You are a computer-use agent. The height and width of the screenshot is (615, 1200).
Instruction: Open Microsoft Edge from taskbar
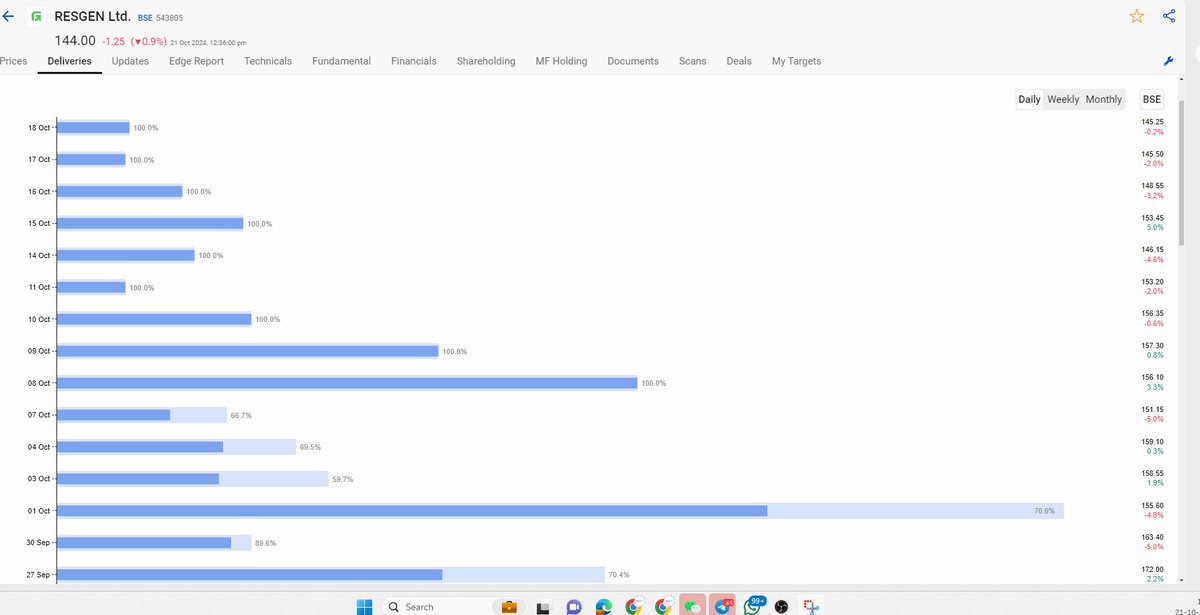(x=603, y=606)
